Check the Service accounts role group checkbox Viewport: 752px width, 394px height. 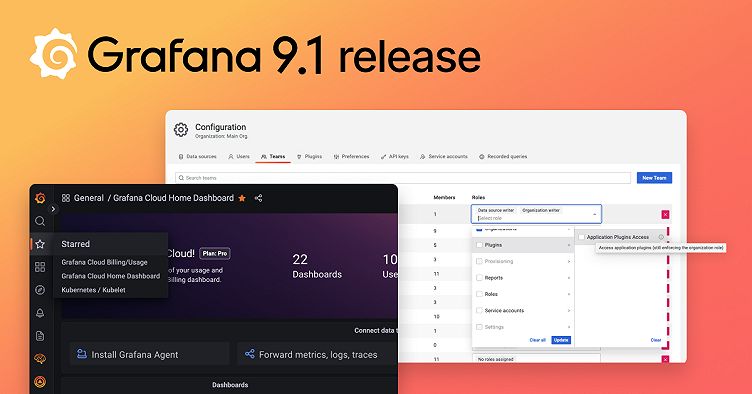479,311
